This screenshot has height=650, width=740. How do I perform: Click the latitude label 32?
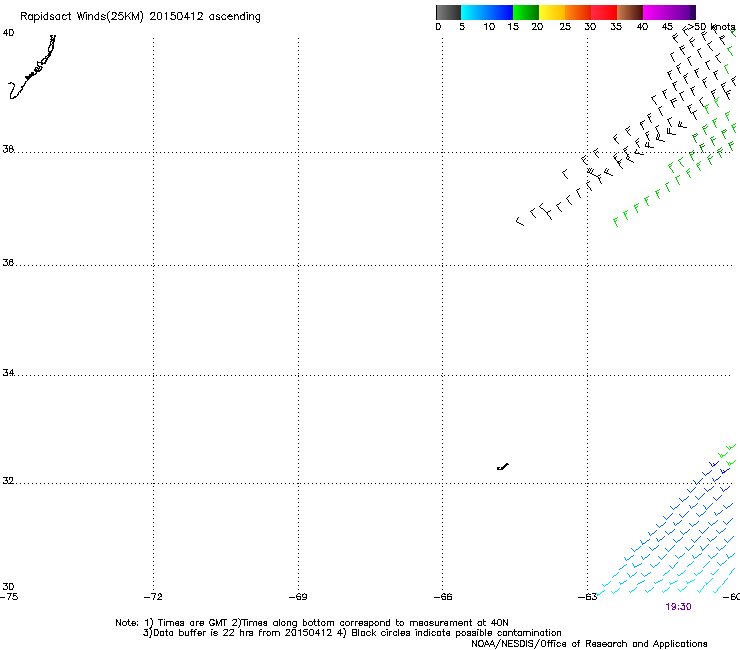point(8,481)
